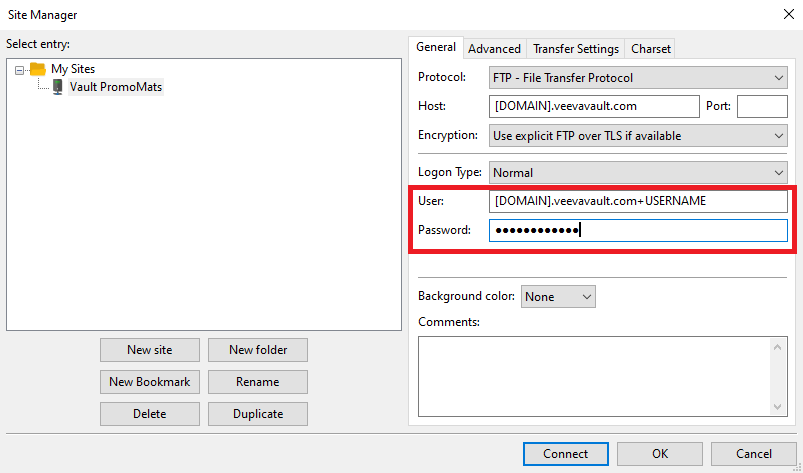Image resolution: width=803 pixels, height=473 pixels.
Task: Create a New folder
Action: coord(257,350)
